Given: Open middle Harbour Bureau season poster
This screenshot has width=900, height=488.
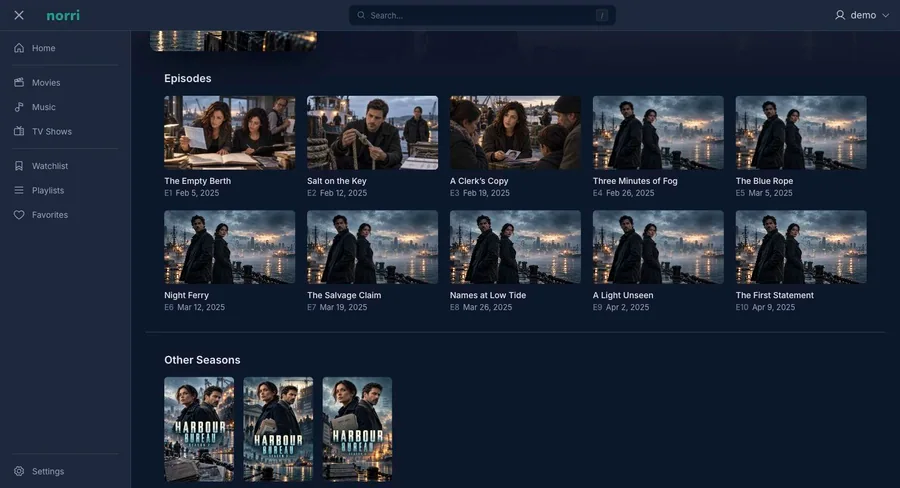Looking at the screenshot, I should [278, 429].
